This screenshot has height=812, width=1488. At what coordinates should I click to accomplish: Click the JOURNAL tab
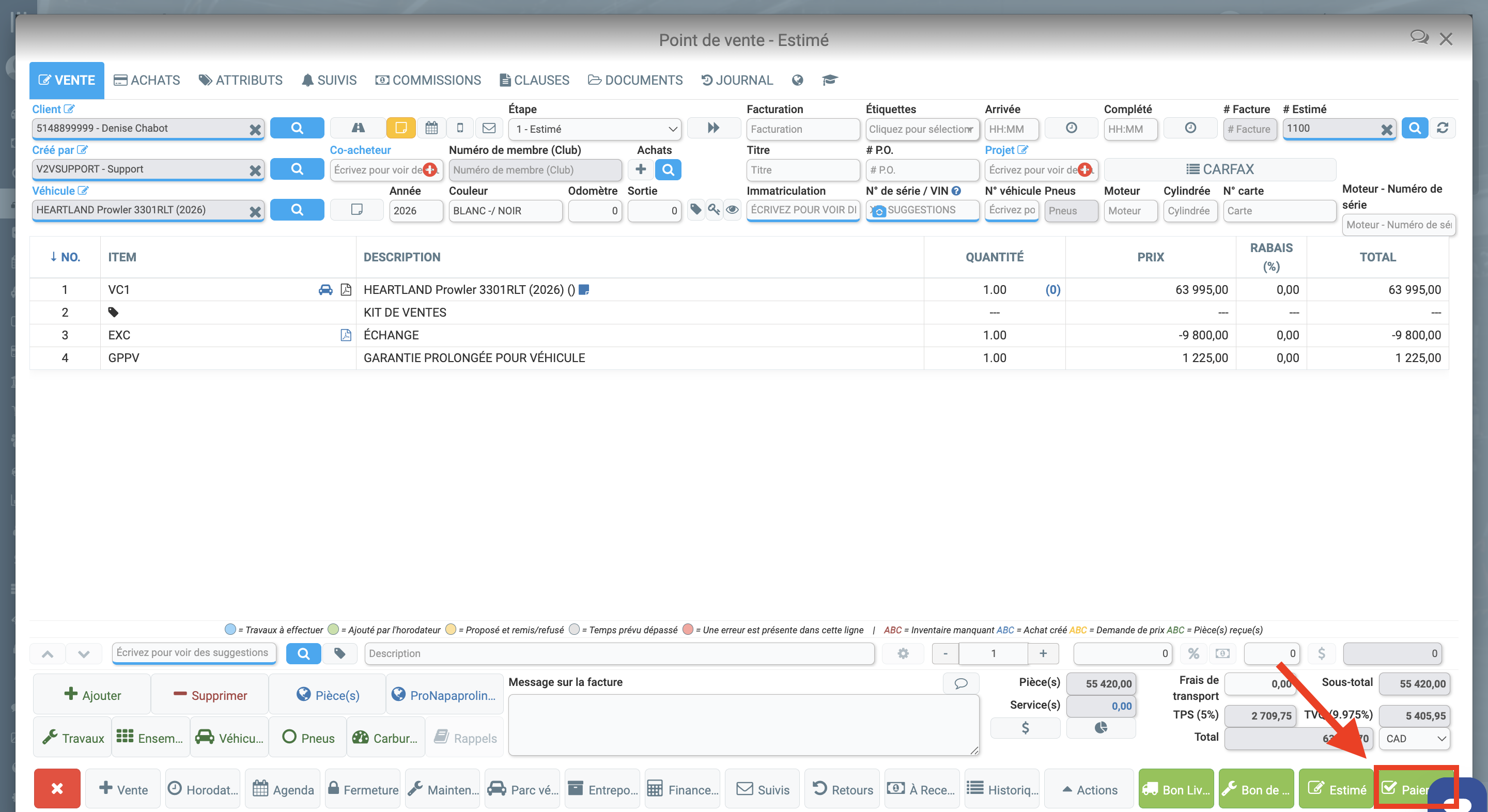point(737,80)
